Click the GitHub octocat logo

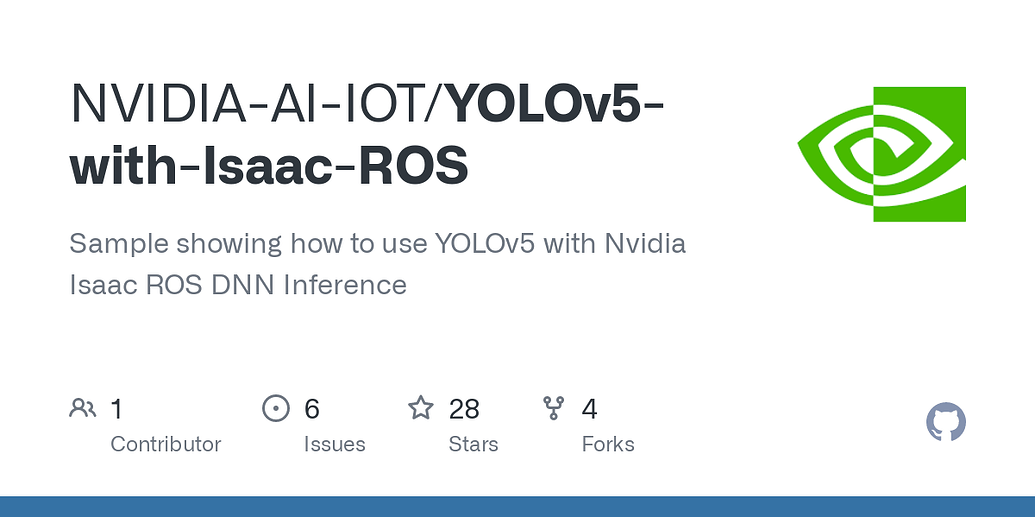pyautogui.click(x=945, y=423)
